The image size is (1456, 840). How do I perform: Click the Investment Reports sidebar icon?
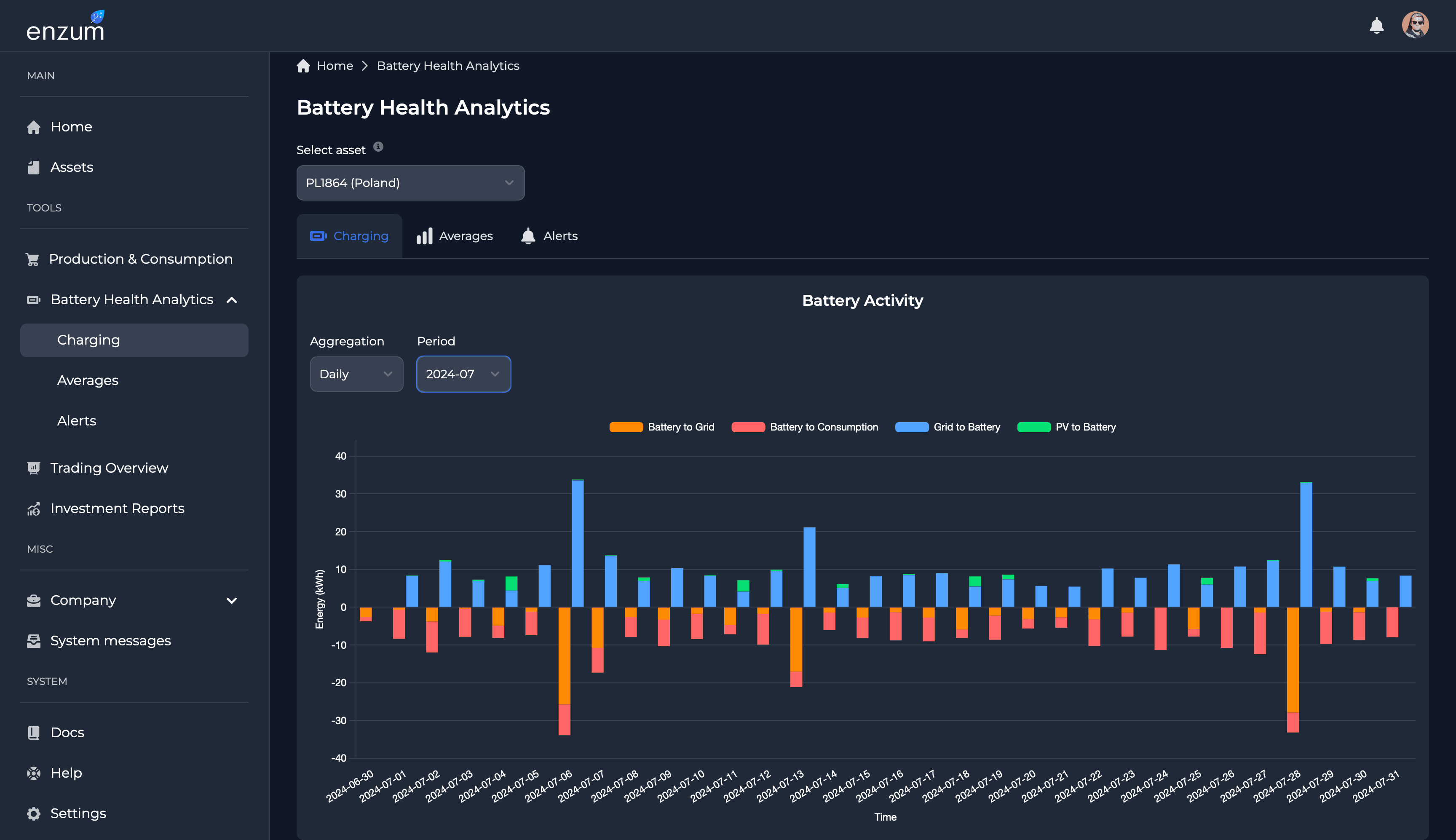click(34, 509)
